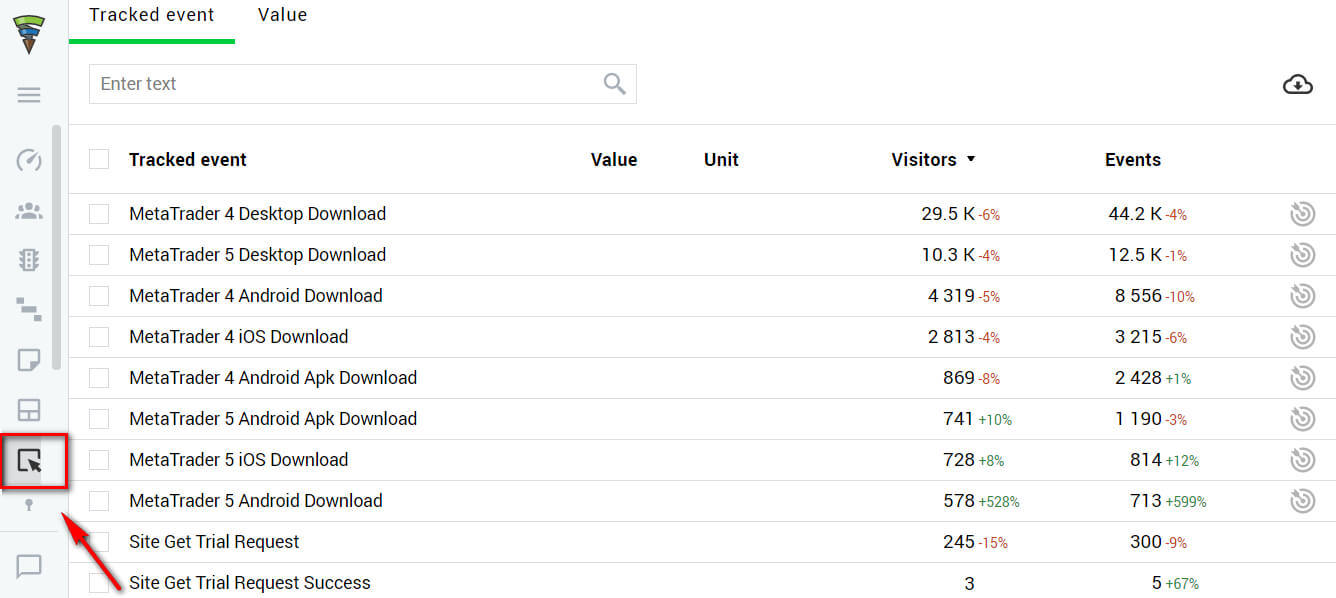This screenshot has width=1336, height=598.
Task: Sort by the Events column header
Action: (1132, 160)
